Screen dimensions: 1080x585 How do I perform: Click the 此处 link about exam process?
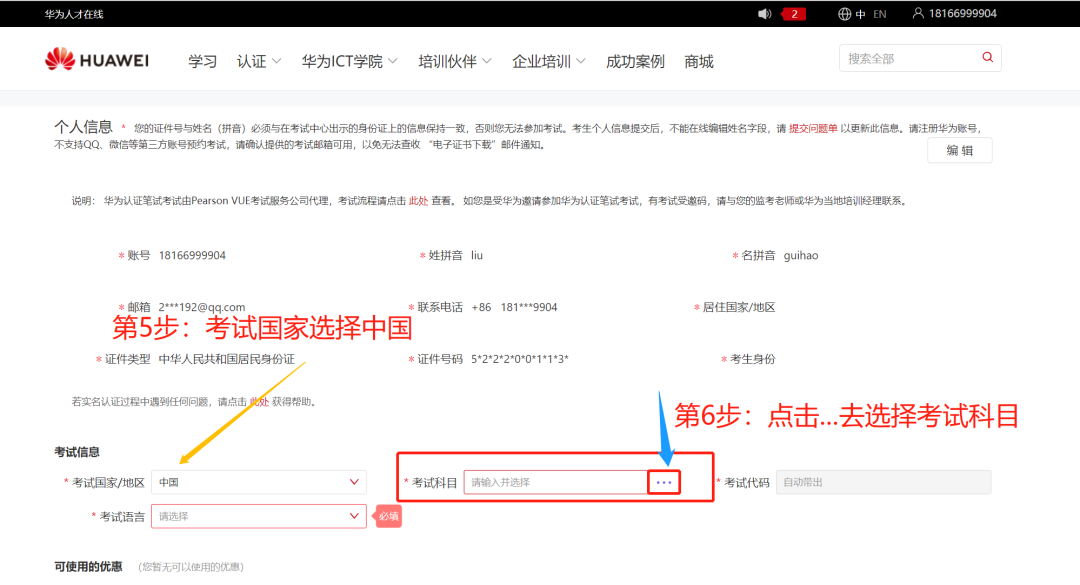click(x=418, y=201)
